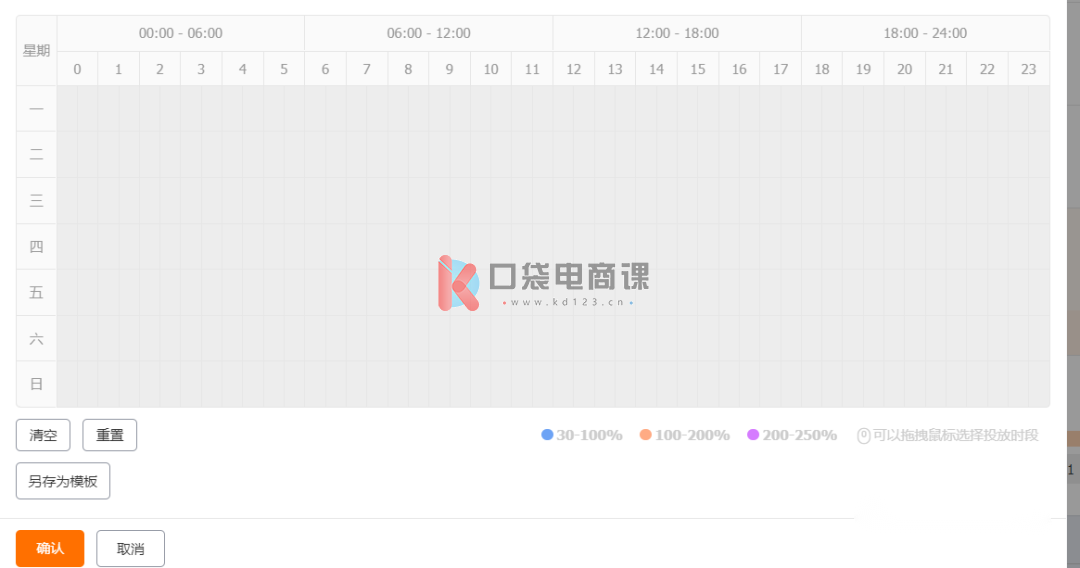
Task: Select the 06:00 - 12:00 period header
Action: coord(428,33)
